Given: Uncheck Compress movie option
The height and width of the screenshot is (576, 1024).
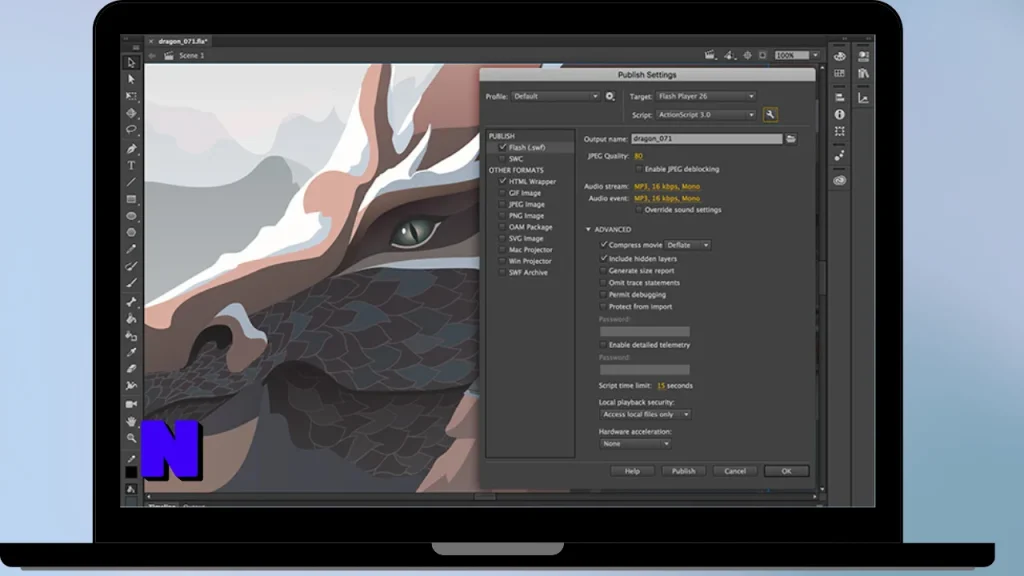Looking at the screenshot, I should tap(603, 245).
